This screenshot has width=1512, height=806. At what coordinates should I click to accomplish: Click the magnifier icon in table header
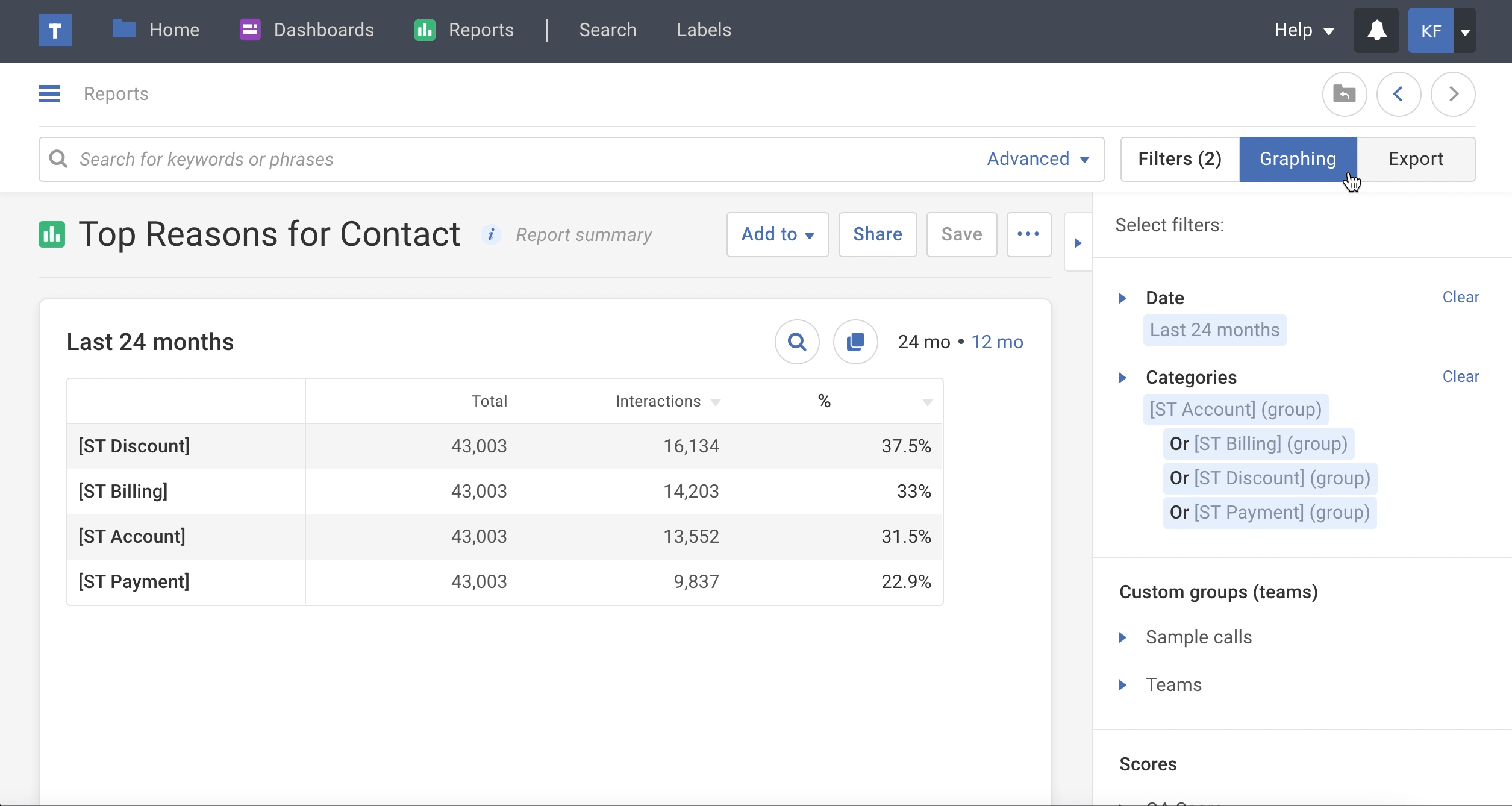[x=796, y=342]
